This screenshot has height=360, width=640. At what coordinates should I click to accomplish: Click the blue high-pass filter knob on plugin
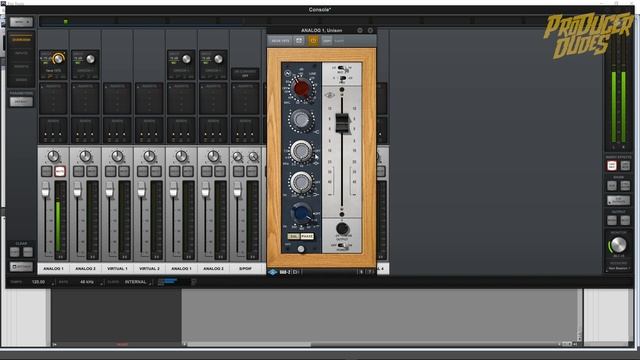click(301, 213)
